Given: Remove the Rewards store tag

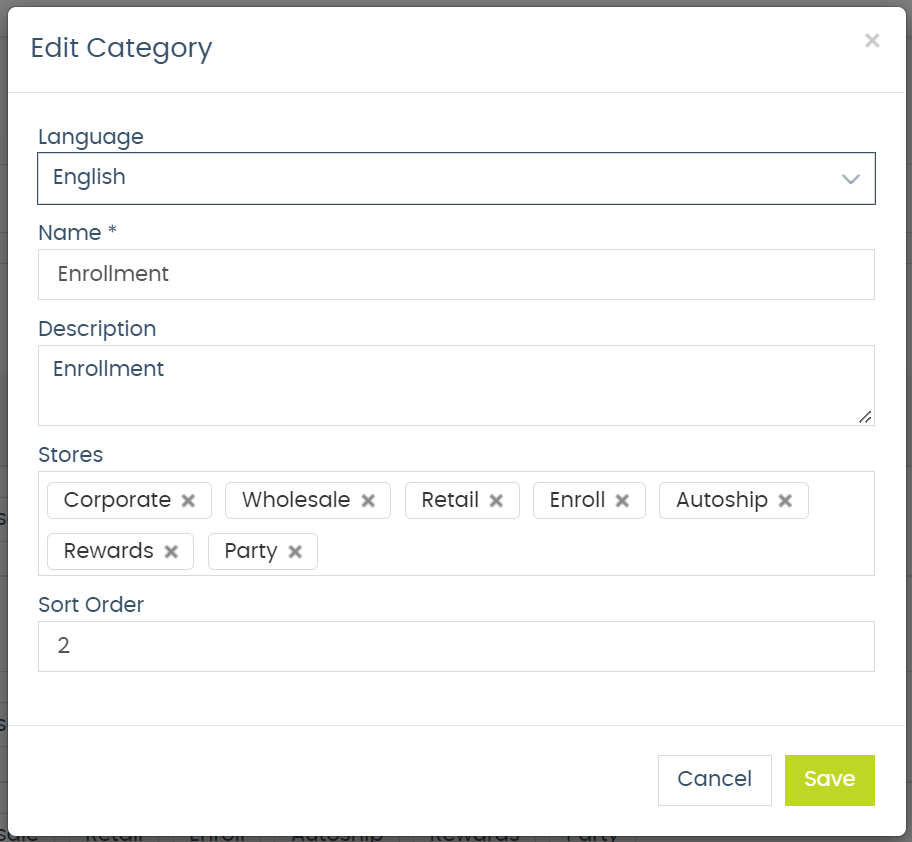Looking at the screenshot, I should point(171,551).
